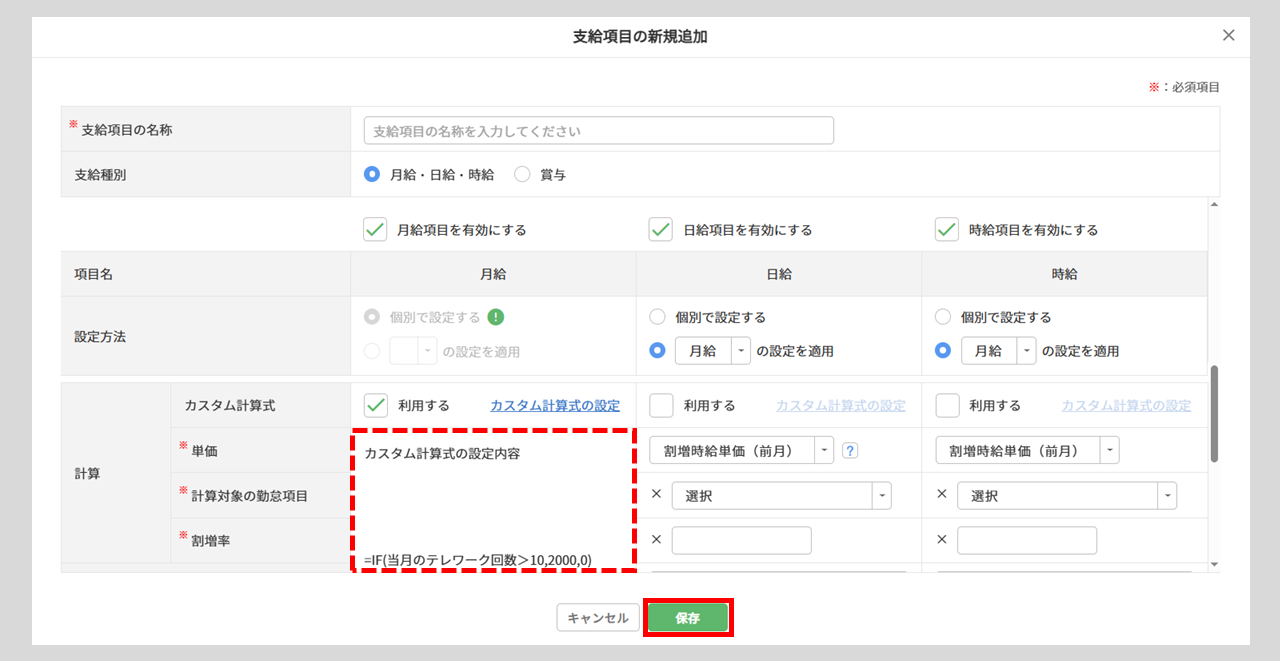Screen dimensions: 1280x661
Task: Click the 月給 column header
Action: click(x=493, y=273)
